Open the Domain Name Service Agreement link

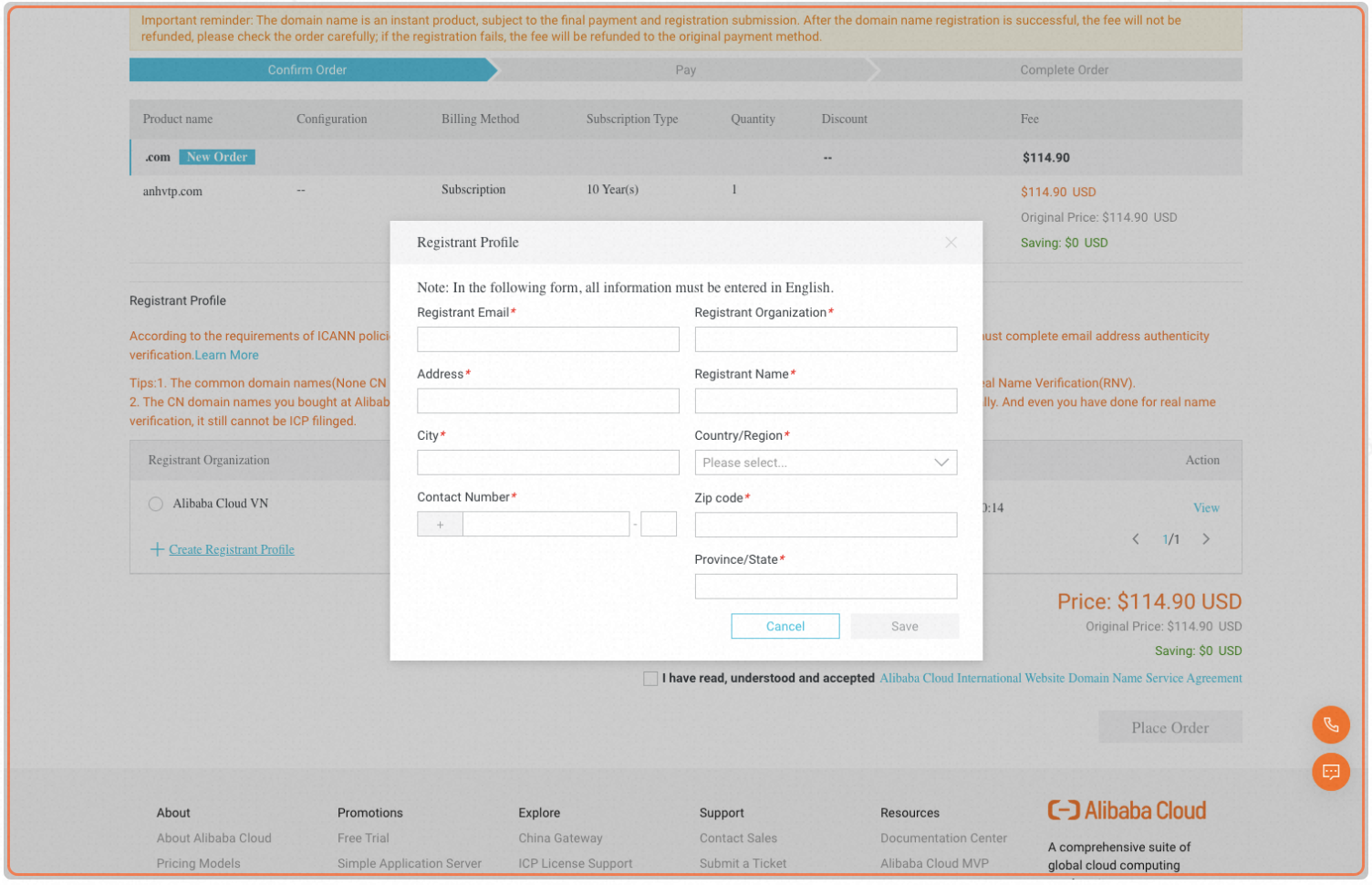[x=1061, y=679]
